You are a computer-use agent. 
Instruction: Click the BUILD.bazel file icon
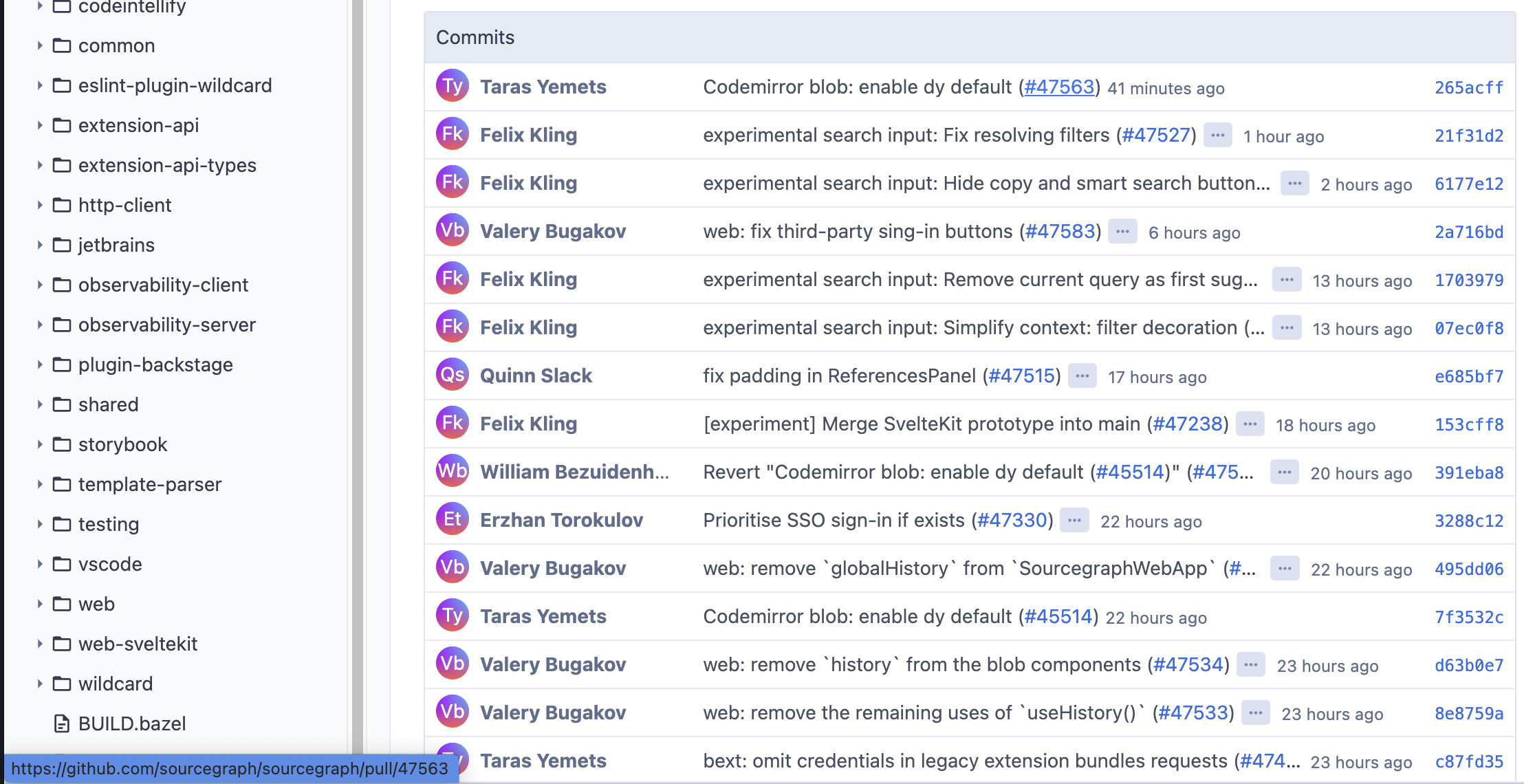(x=61, y=723)
